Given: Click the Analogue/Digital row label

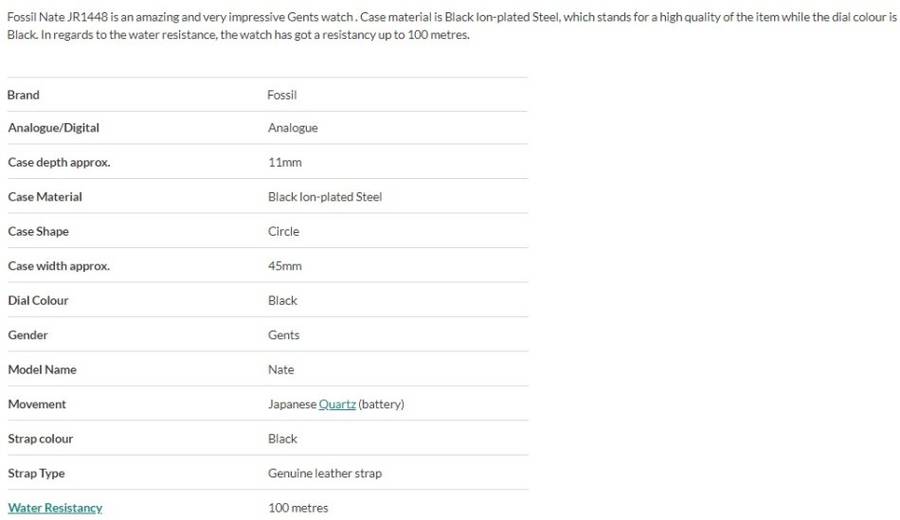Looking at the screenshot, I should pyautogui.click(x=53, y=128).
